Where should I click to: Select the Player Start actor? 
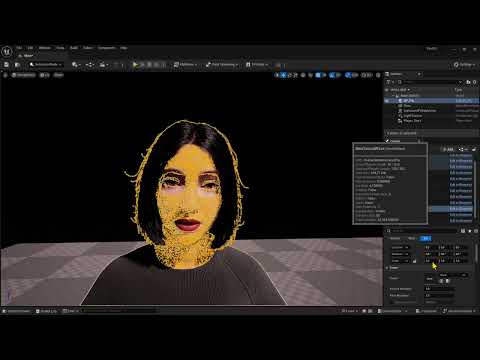[413, 121]
